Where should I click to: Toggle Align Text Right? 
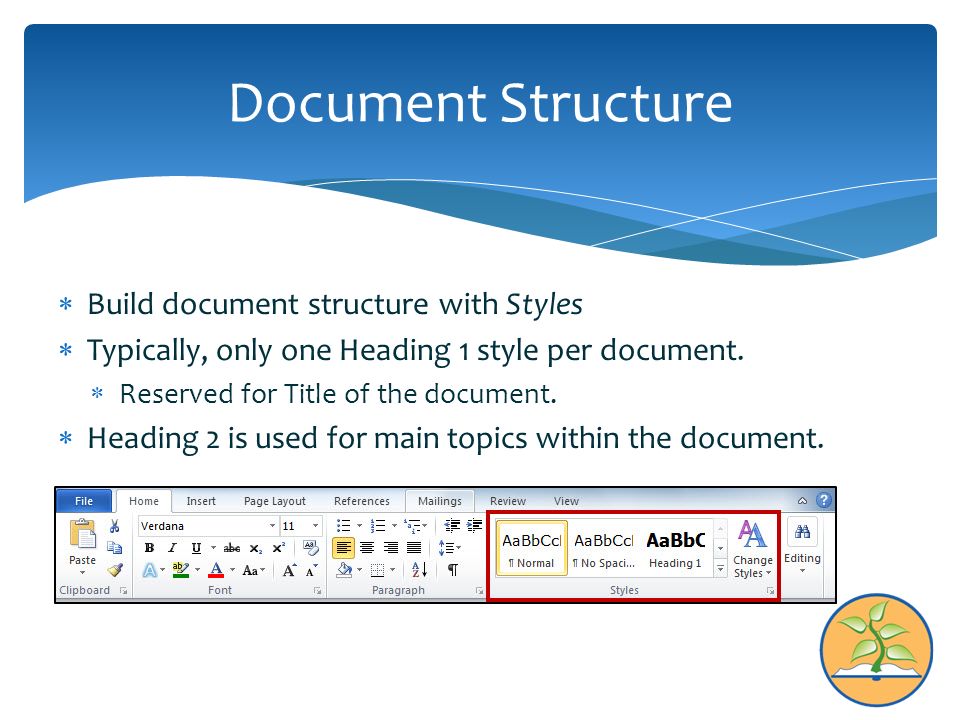click(391, 547)
